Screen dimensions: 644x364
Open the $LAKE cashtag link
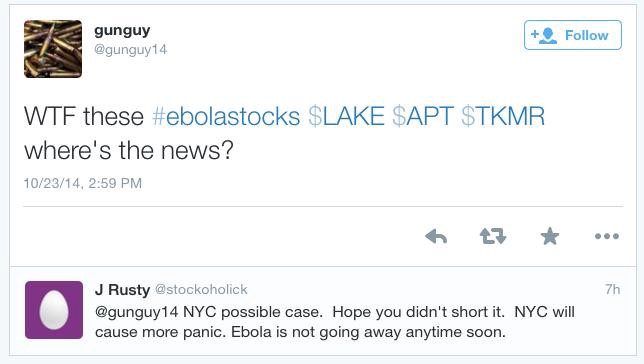pyautogui.click(x=346, y=116)
